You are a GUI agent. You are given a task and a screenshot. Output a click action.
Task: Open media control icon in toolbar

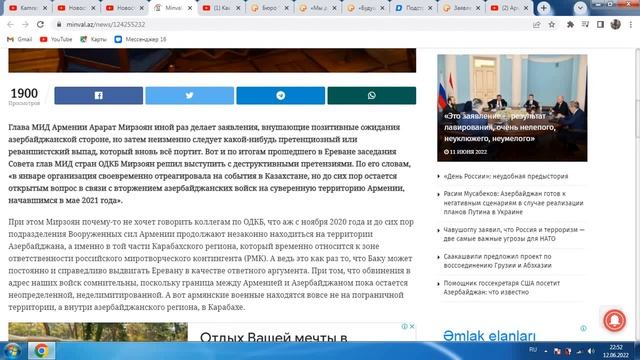(x=585, y=24)
